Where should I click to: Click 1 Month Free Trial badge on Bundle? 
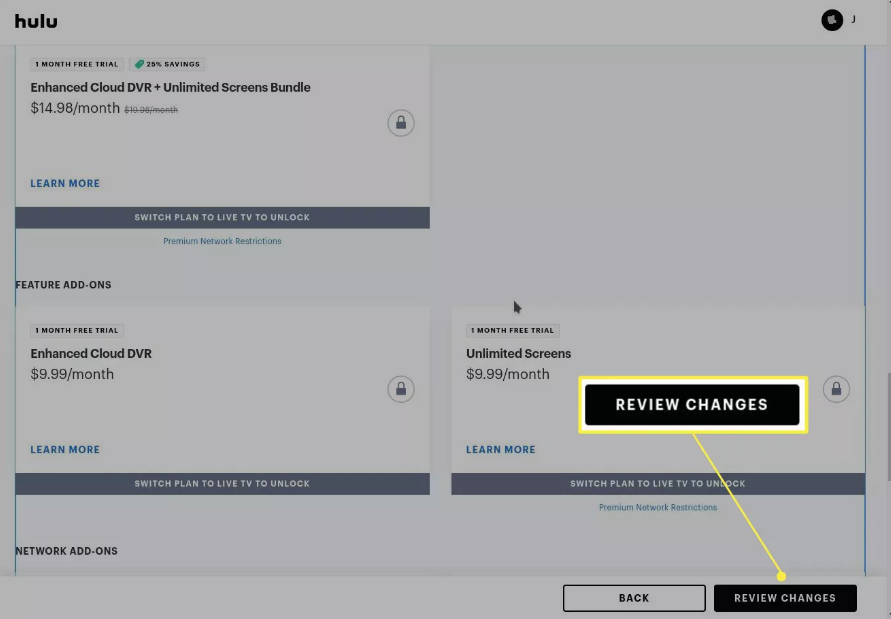tap(77, 64)
